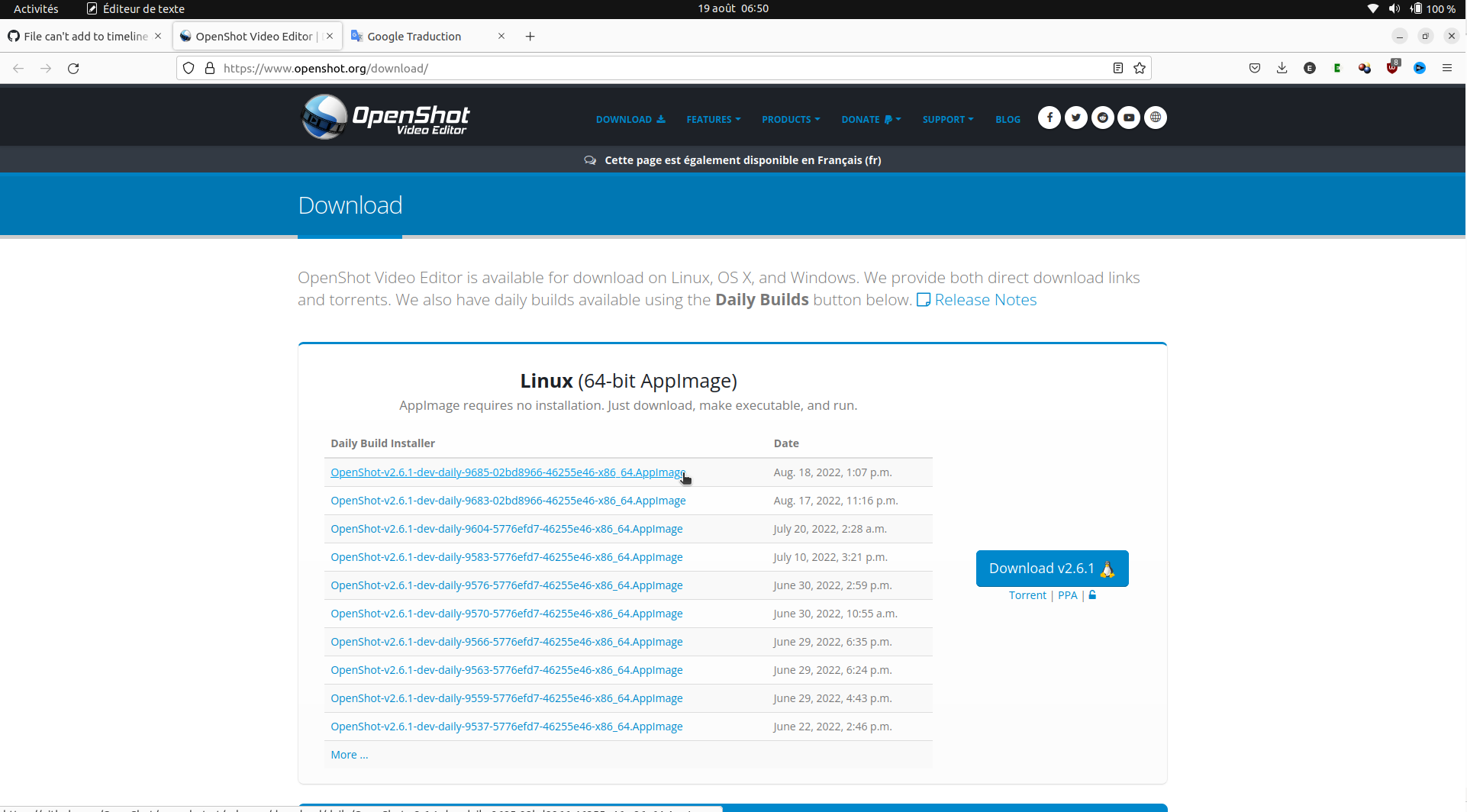Open the Release Notes link

click(985, 299)
